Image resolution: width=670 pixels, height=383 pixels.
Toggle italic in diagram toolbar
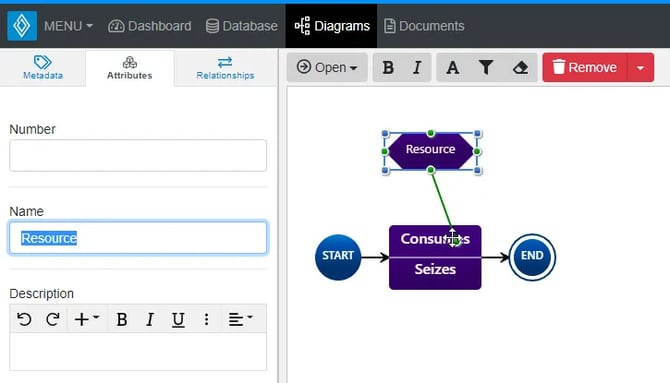417,67
